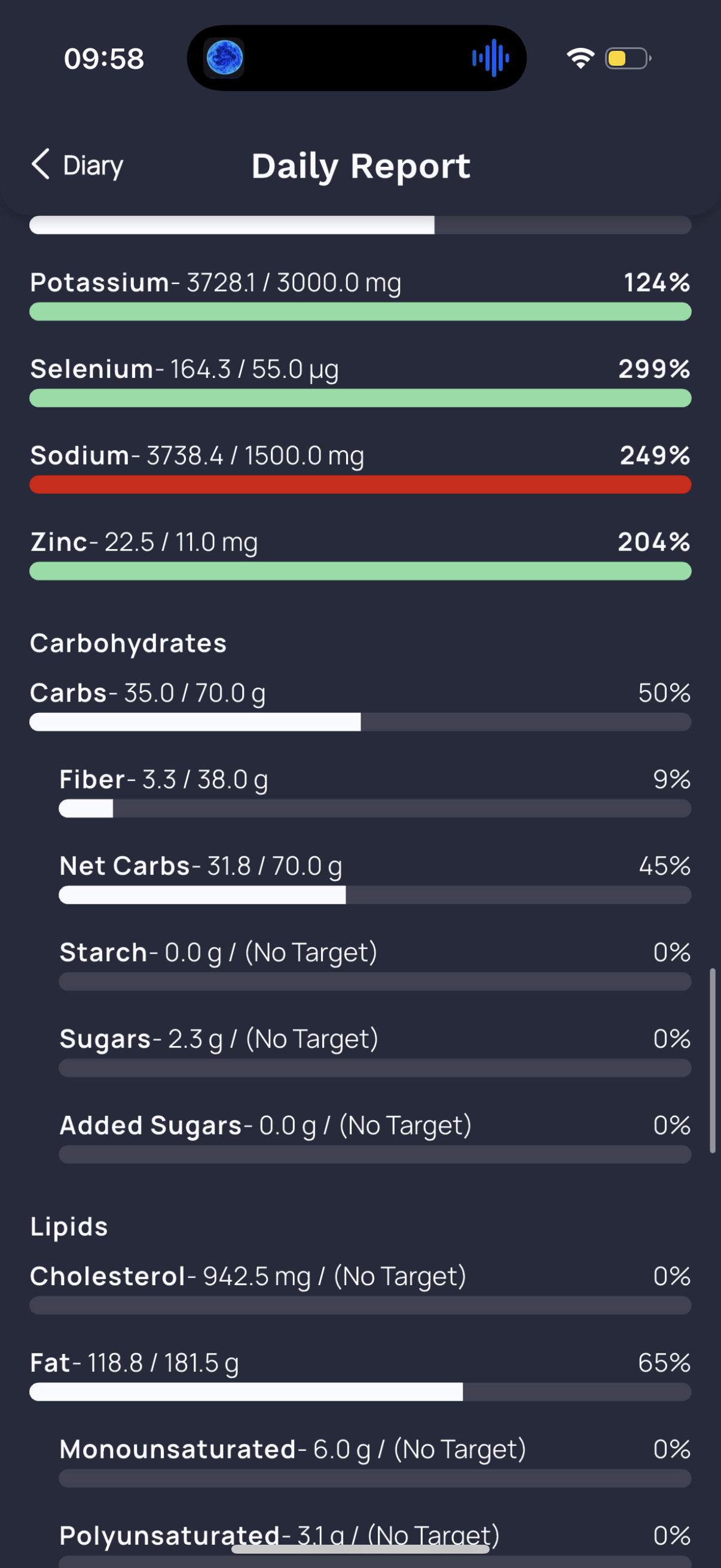
Task: Select the Net Carbs row
Action: click(x=375, y=878)
